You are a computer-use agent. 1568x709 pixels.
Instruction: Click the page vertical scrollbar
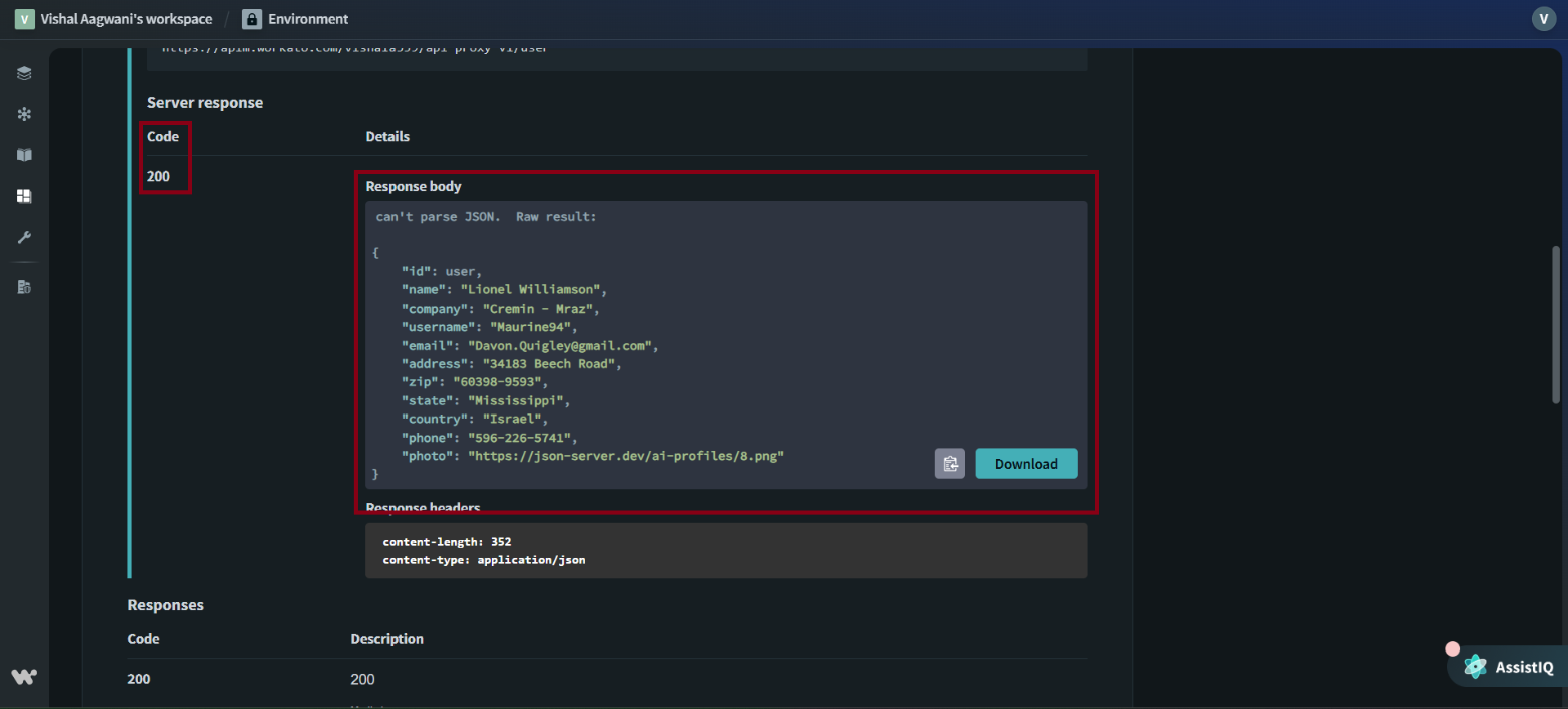tap(1556, 325)
